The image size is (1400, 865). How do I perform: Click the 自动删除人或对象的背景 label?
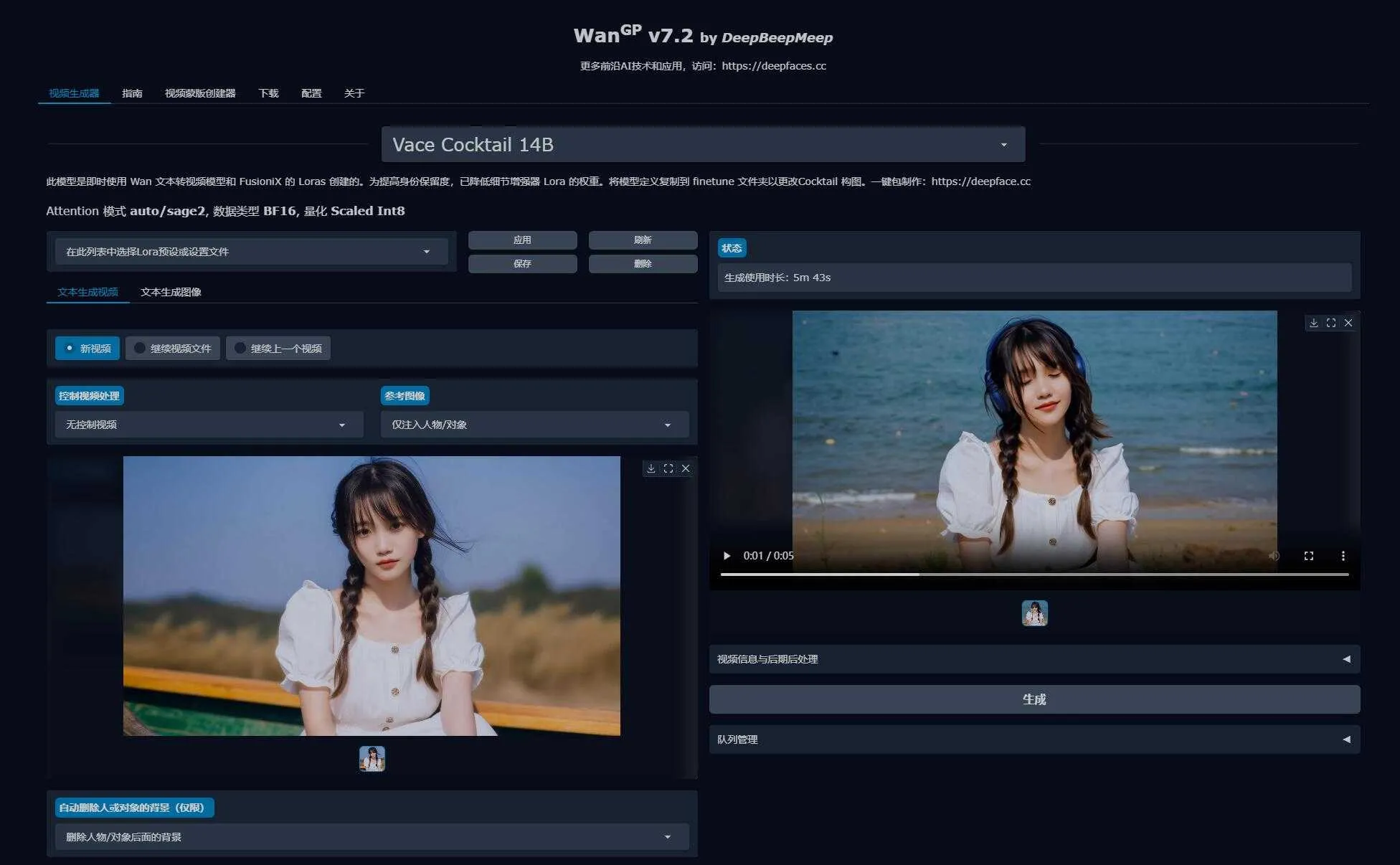coord(134,808)
